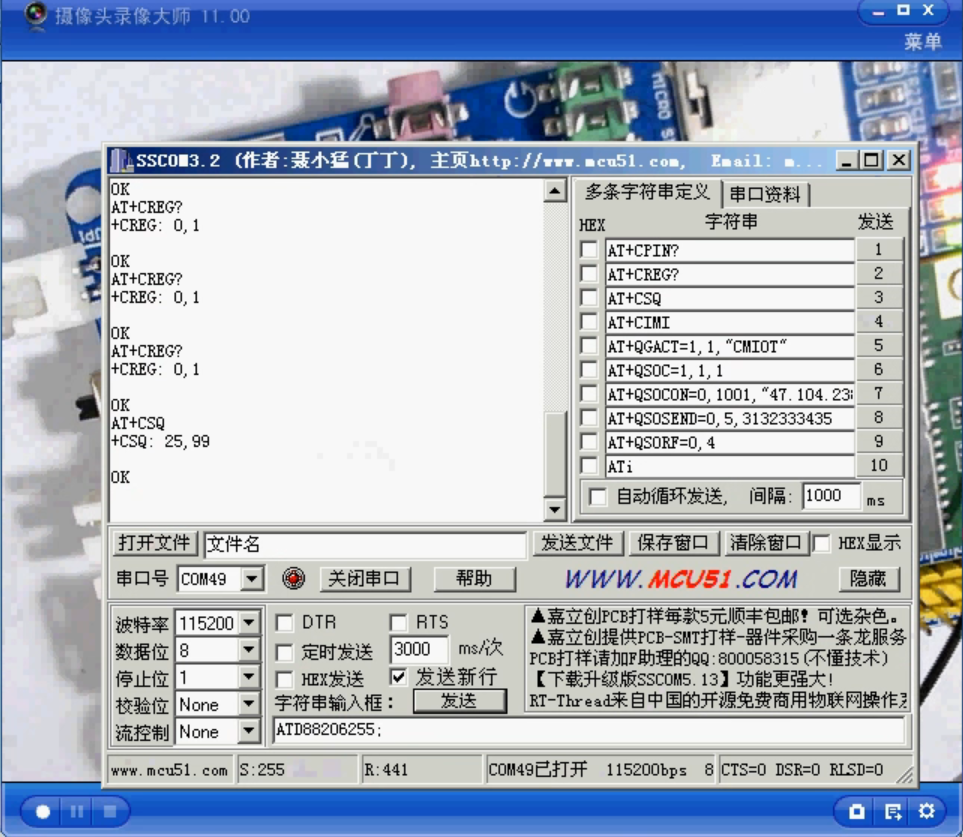Enable 自动循环发送 checkbox

(597, 496)
